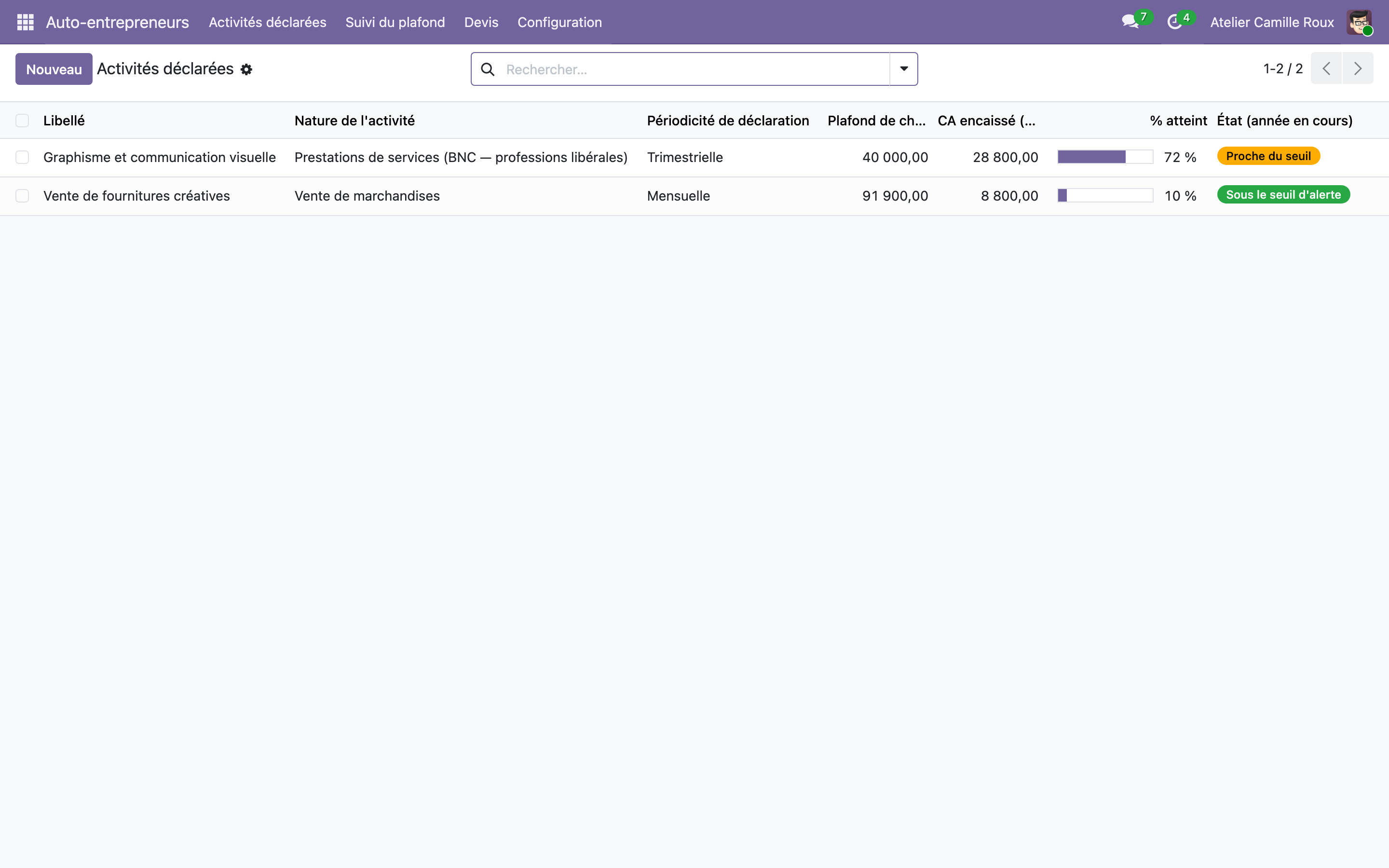Click the orange Proche du seuil badge
This screenshot has width=1389, height=868.
click(1268, 156)
